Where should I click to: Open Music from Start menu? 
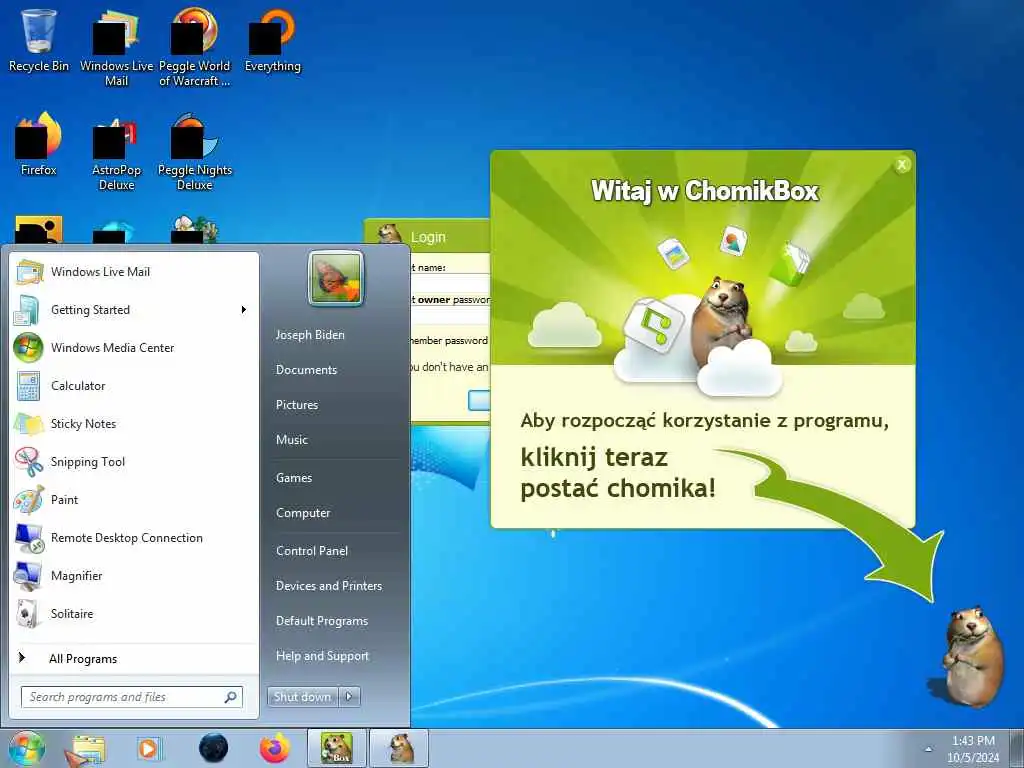291,440
